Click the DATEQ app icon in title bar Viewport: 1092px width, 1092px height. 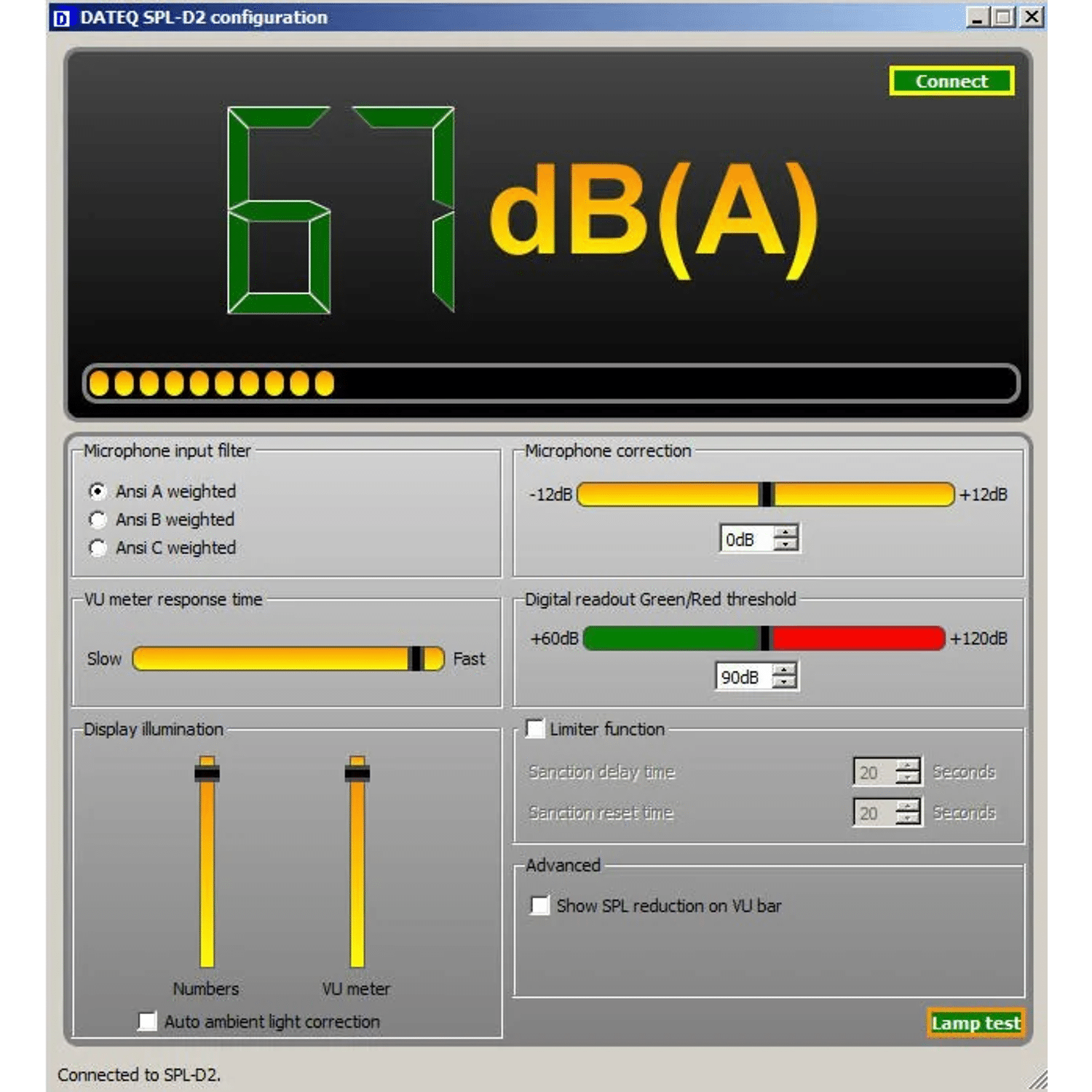pyautogui.click(x=62, y=17)
